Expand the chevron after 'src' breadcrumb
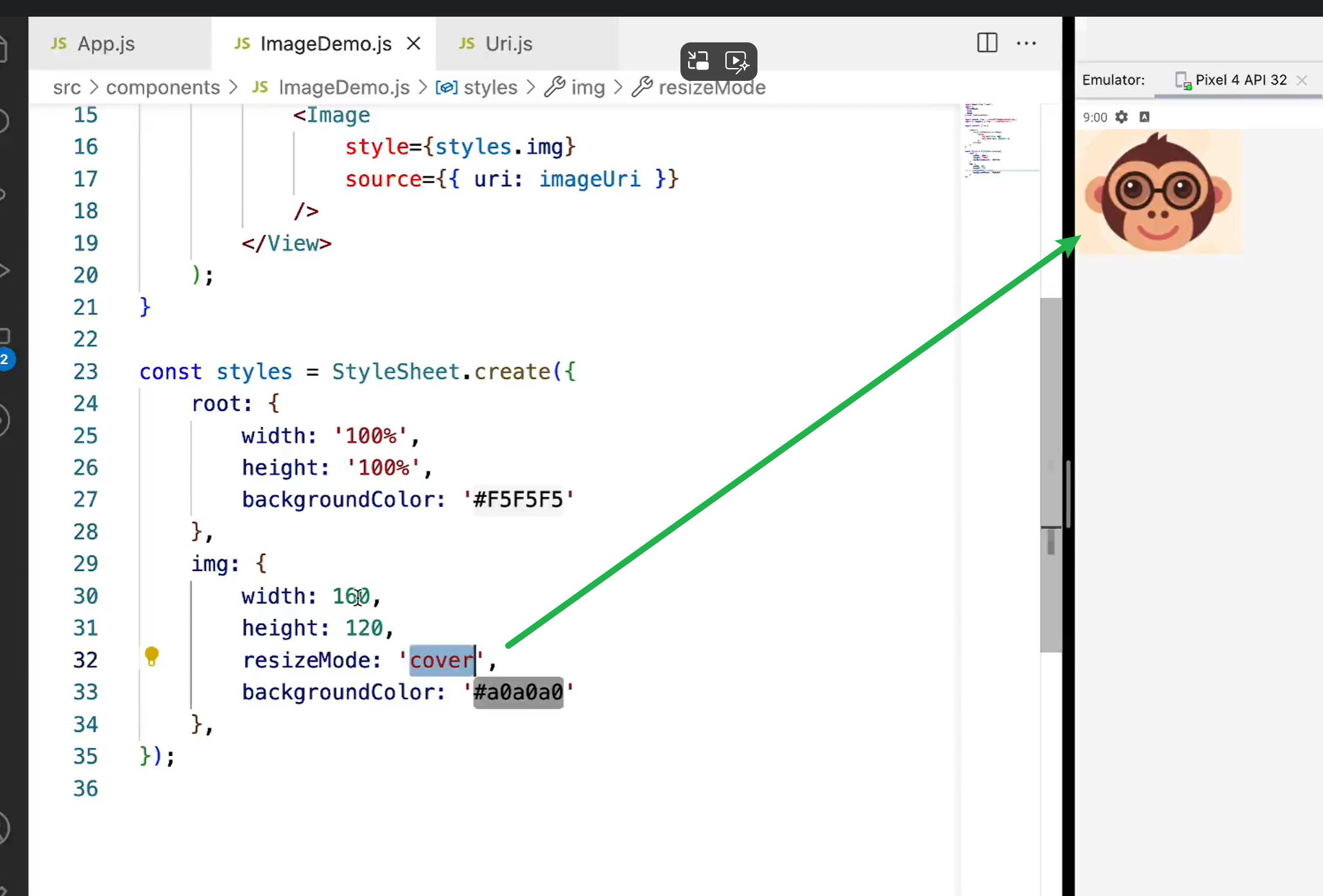The image size is (1323, 896). [x=94, y=87]
